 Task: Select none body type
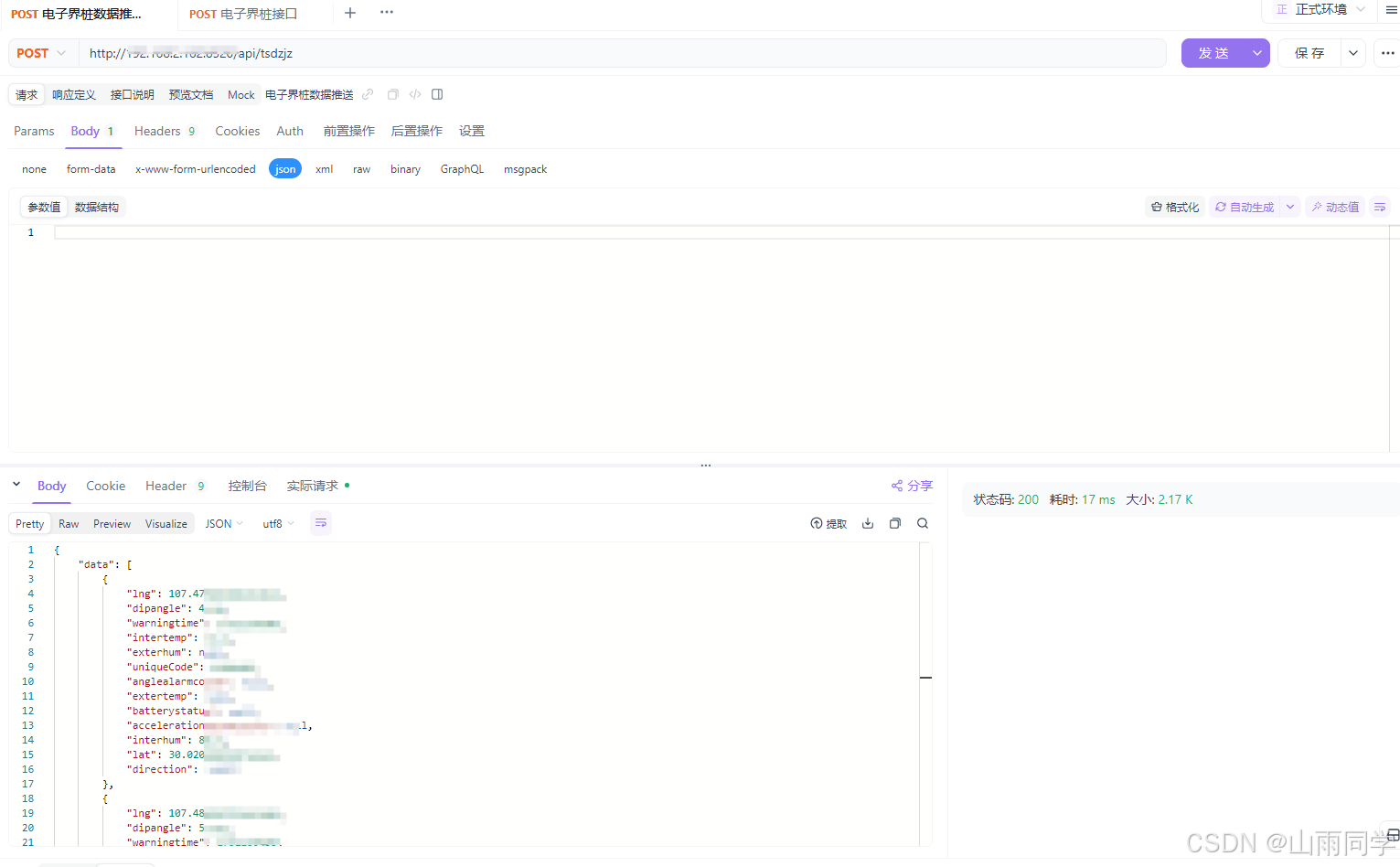click(34, 169)
